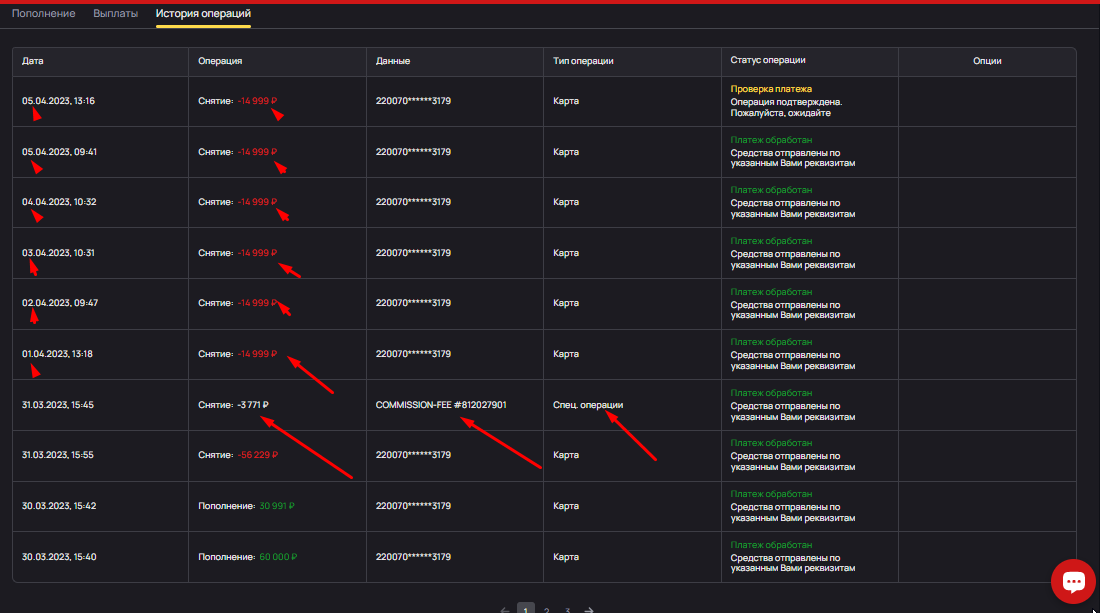The width and height of the screenshot is (1100, 613).
Task: Jump to page 3 of history
Action: click(567, 609)
